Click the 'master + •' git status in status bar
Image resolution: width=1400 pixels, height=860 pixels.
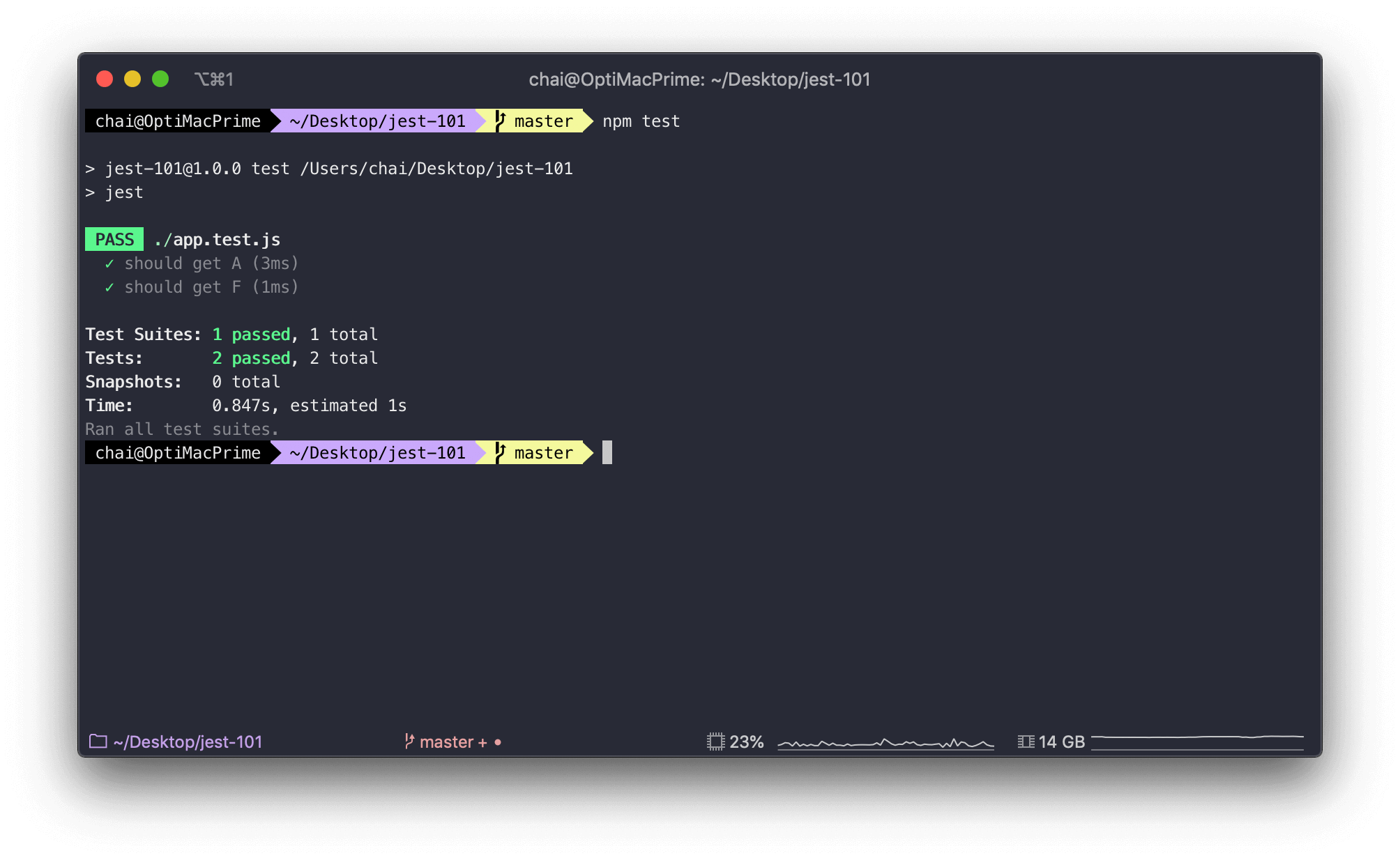pos(460,742)
